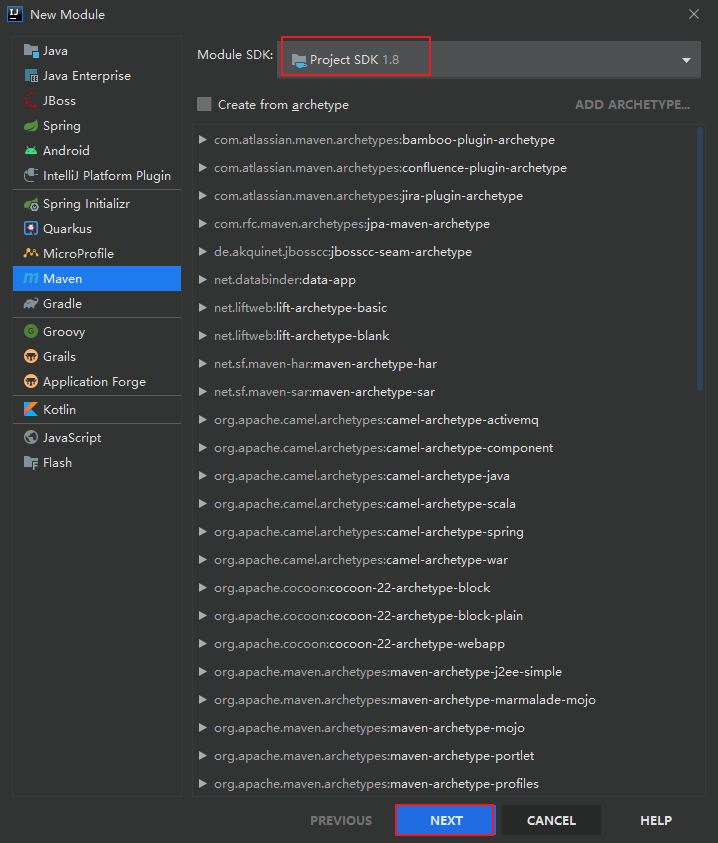The image size is (718, 843).
Task: Click the Spring leaf icon in sidebar
Action: pyautogui.click(x=31, y=126)
